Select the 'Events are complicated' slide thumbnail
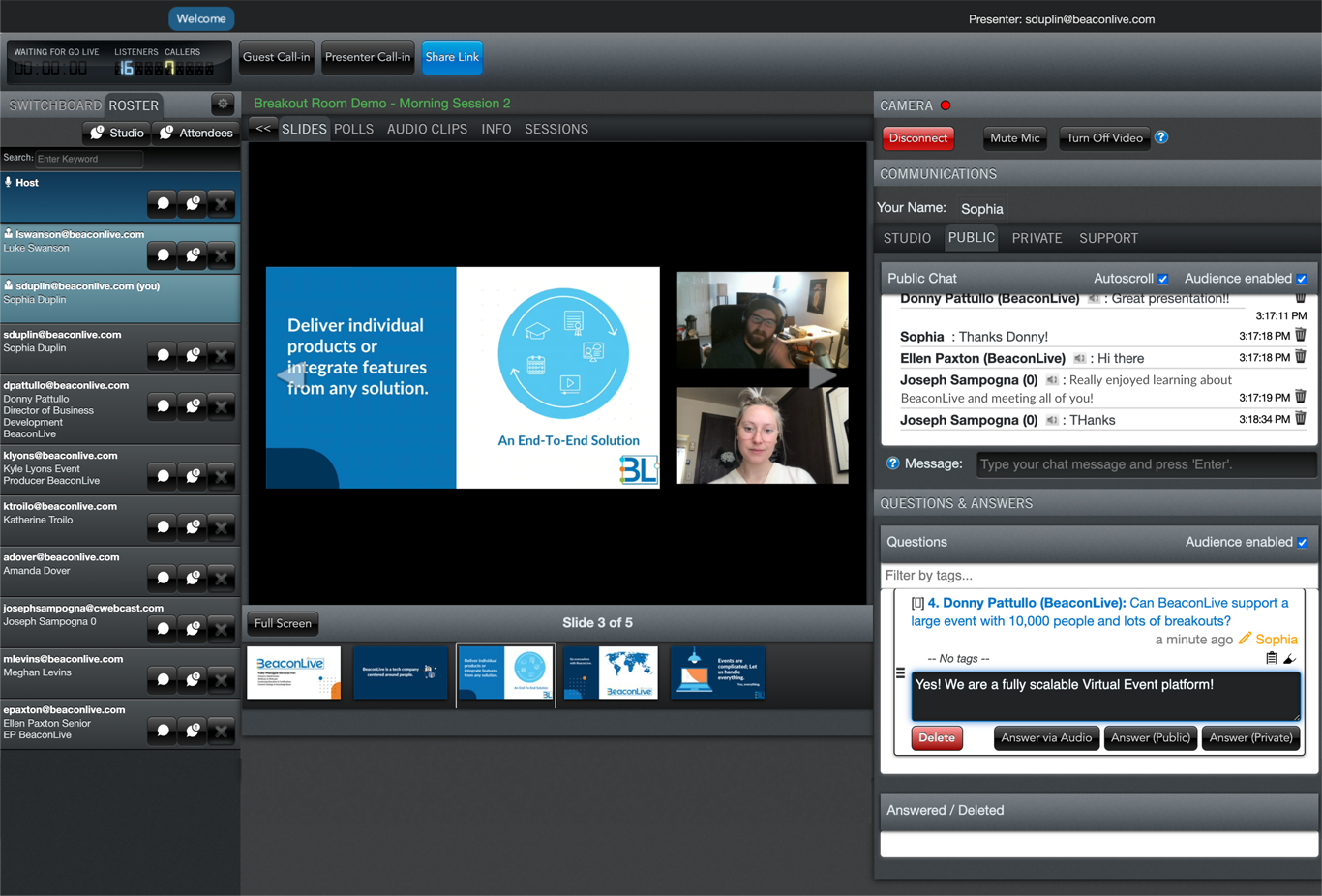Viewport: 1322px width, 896px height. [717, 672]
